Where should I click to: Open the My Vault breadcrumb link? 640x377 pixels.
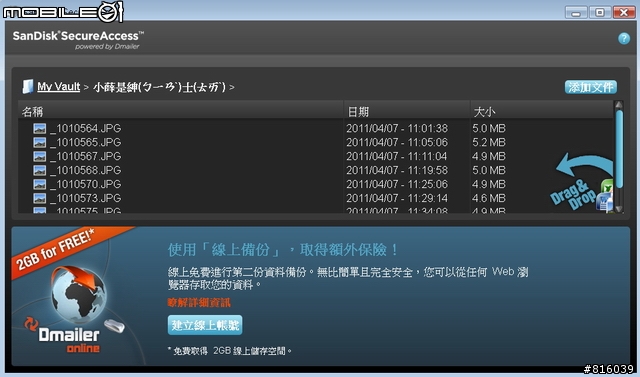coord(58,86)
